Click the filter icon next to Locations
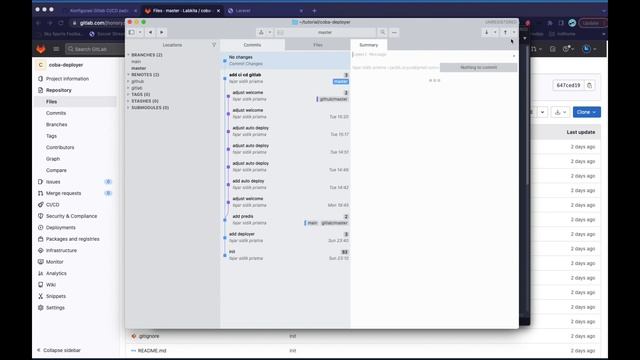 coord(214,45)
